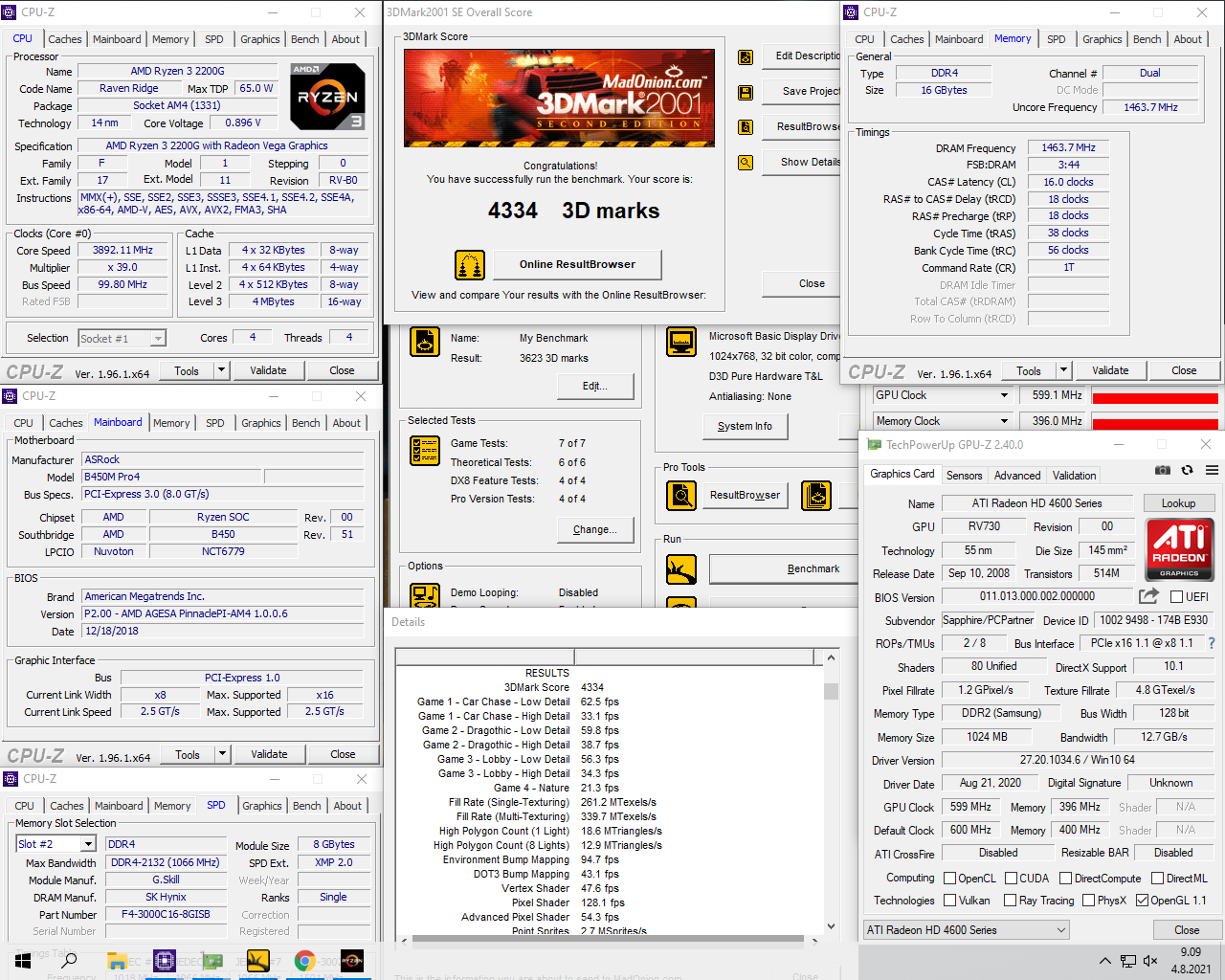Click the System Info button
The height and width of the screenshot is (980, 1225).
745,427
